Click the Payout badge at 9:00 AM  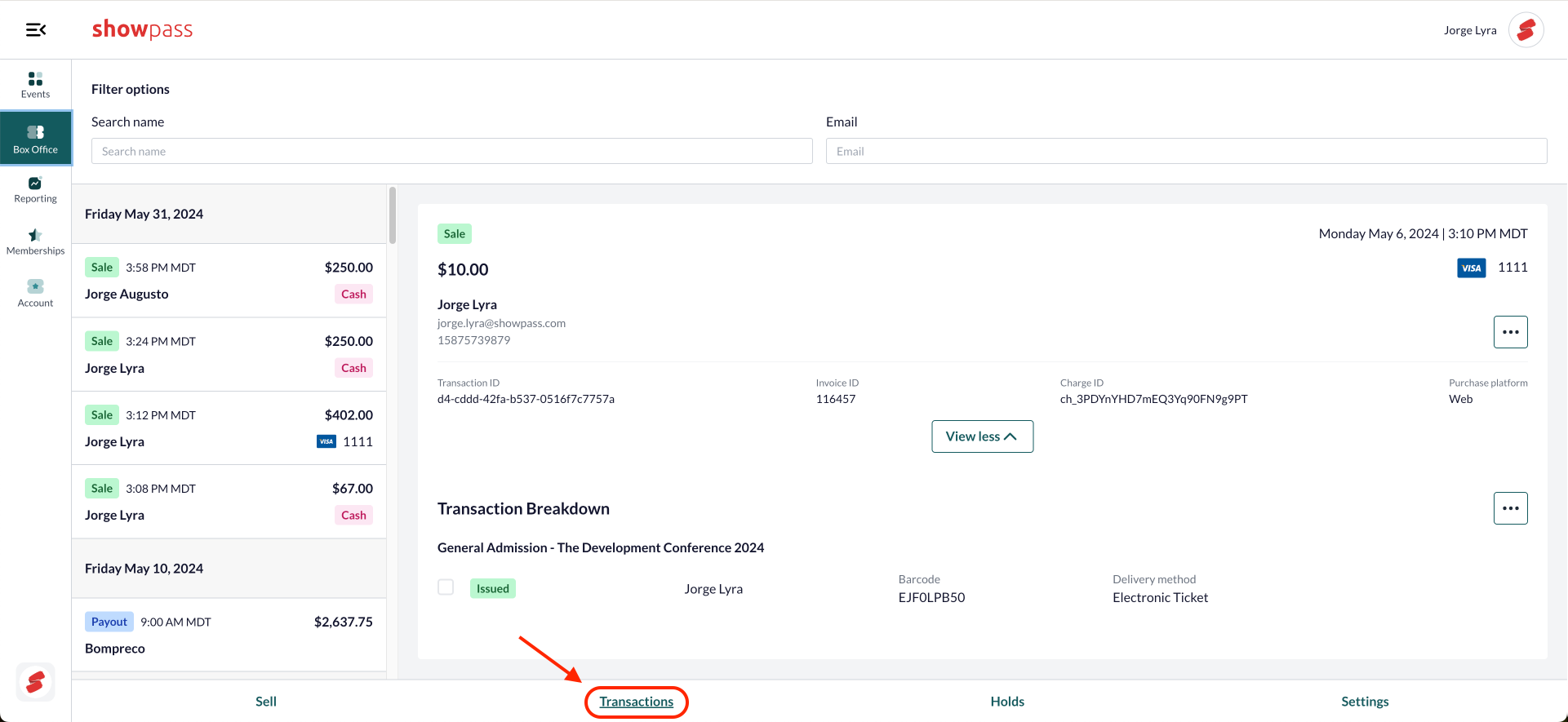109,622
